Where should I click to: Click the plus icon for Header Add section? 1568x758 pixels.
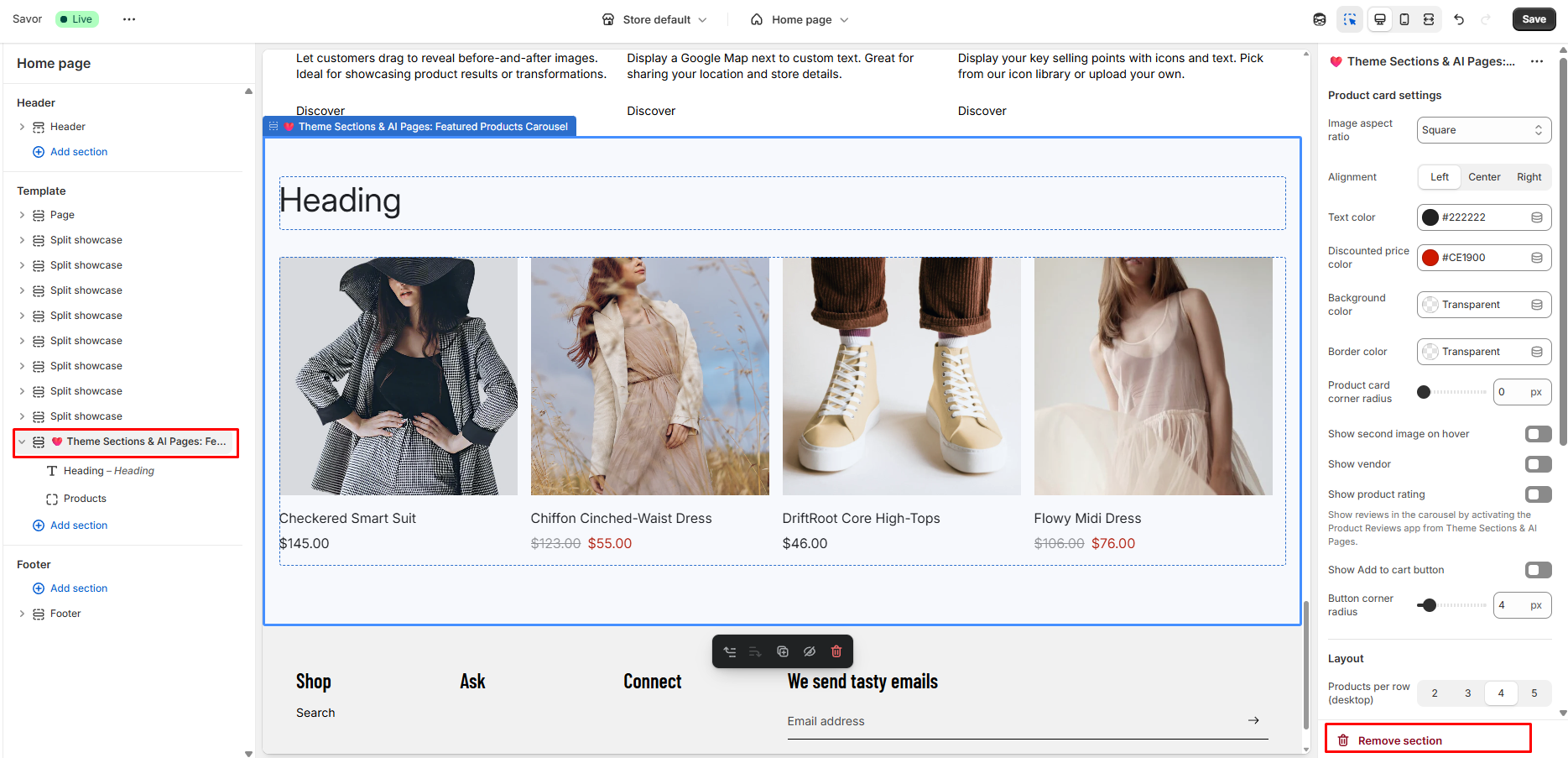pyautogui.click(x=39, y=152)
